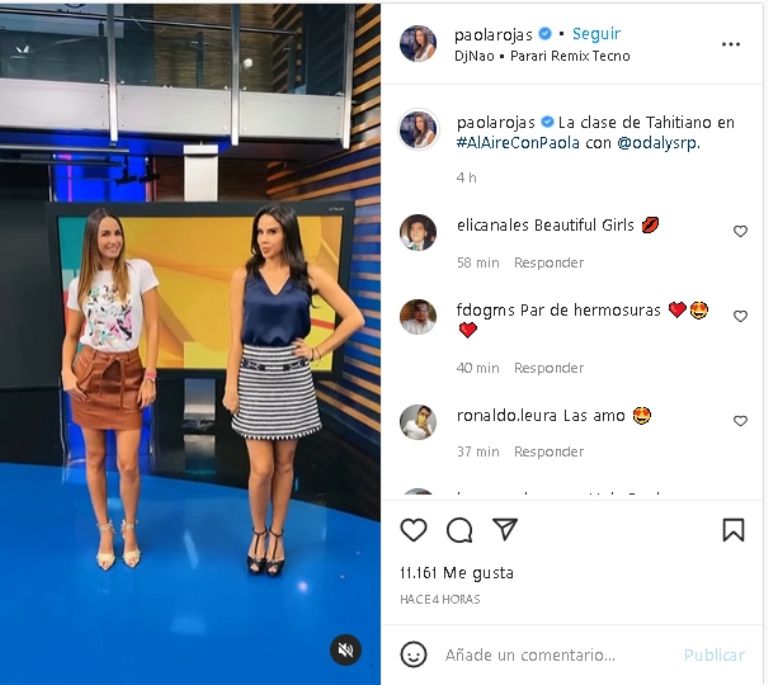Open paolarojas profile picture in header
The image size is (768, 685).
tap(418, 44)
